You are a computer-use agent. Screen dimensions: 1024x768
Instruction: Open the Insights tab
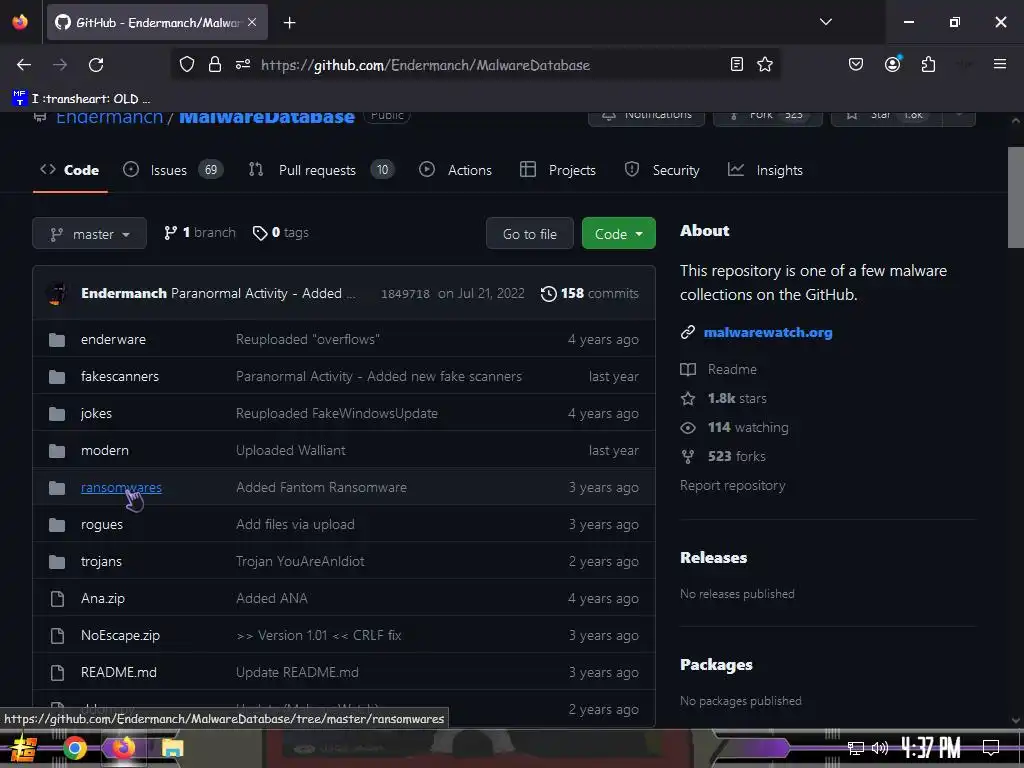(x=765, y=170)
